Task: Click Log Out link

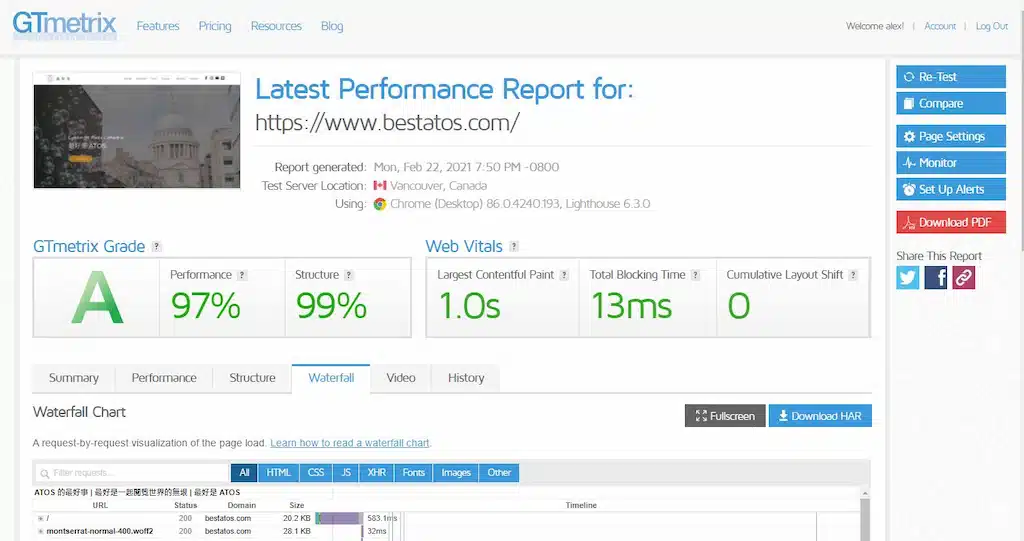Action: coord(991,26)
